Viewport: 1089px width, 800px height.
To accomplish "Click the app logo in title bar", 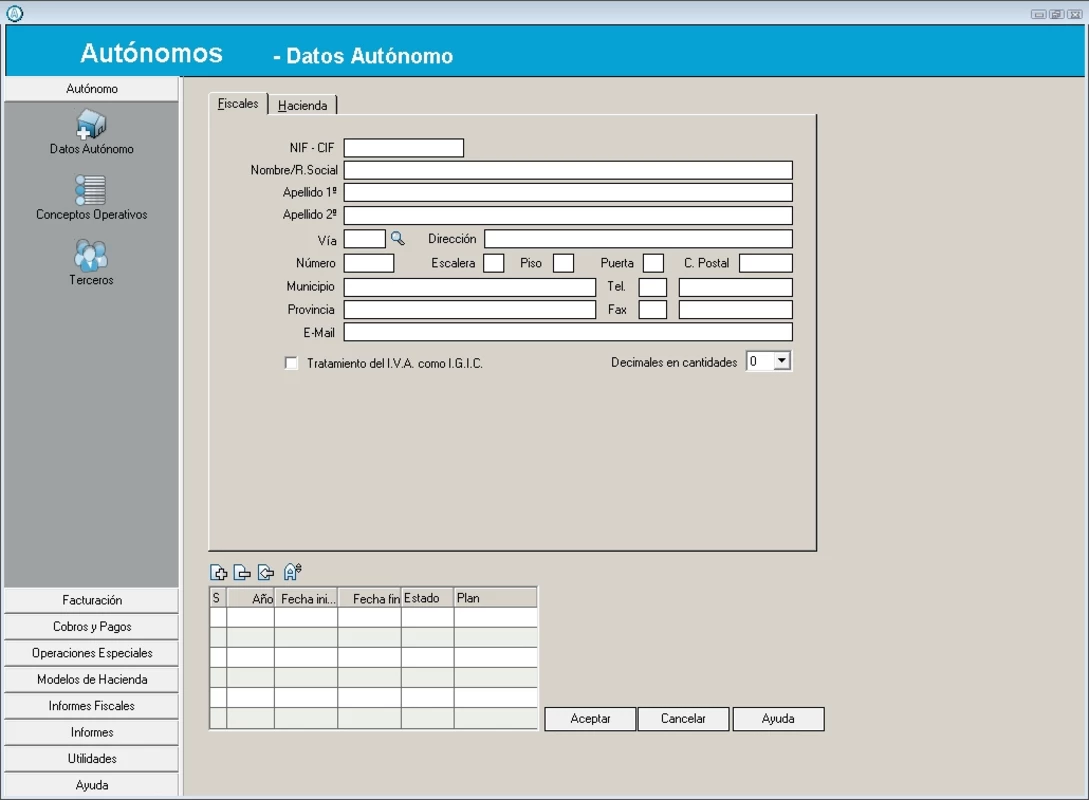I will pyautogui.click(x=15, y=13).
